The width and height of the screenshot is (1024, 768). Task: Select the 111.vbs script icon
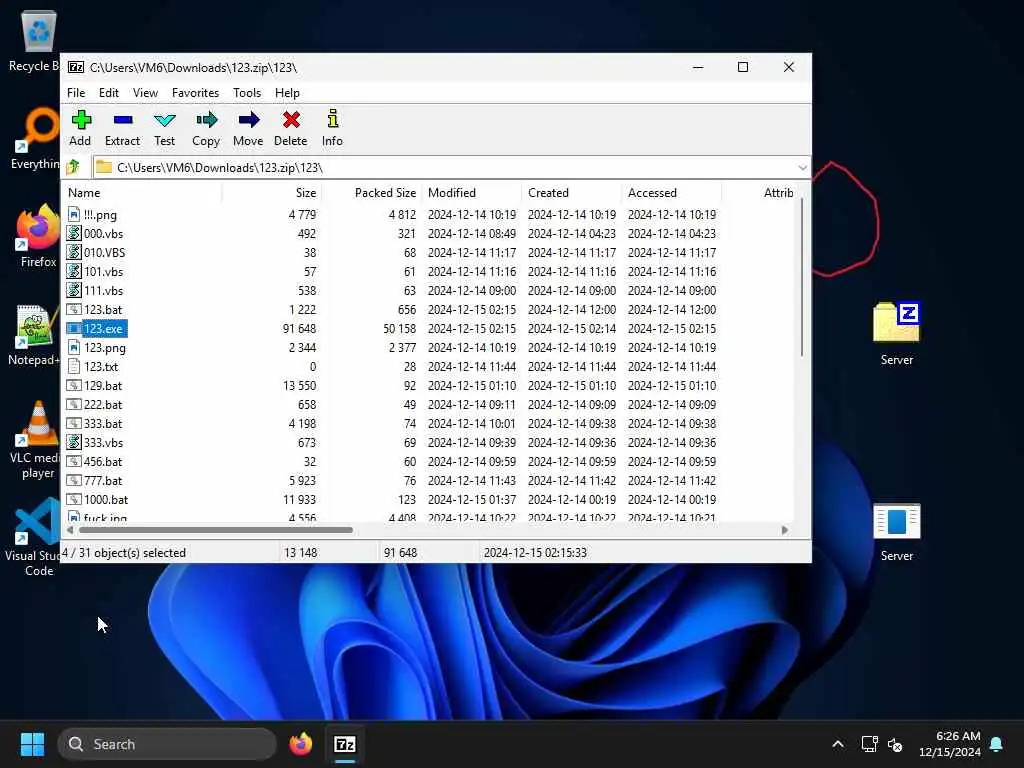pos(74,290)
